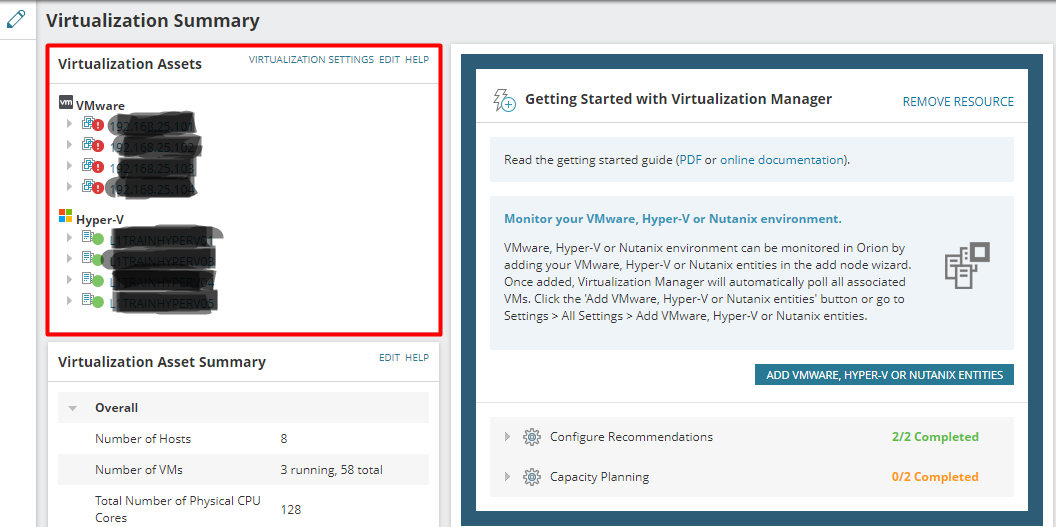Open Virtualization Settings link
Image resolution: width=1056 pixels, height=527 pixels.
pyautogui.click(x=311, y=59)
